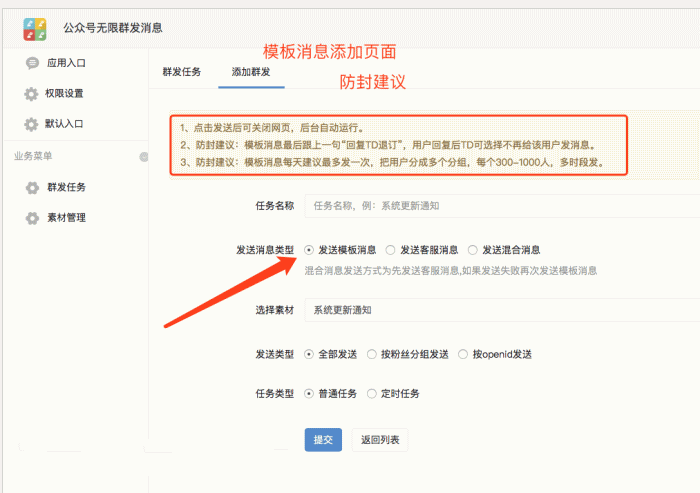700x493 pixels.
Task: Click the colorful app logo icon
Action: 37,27
